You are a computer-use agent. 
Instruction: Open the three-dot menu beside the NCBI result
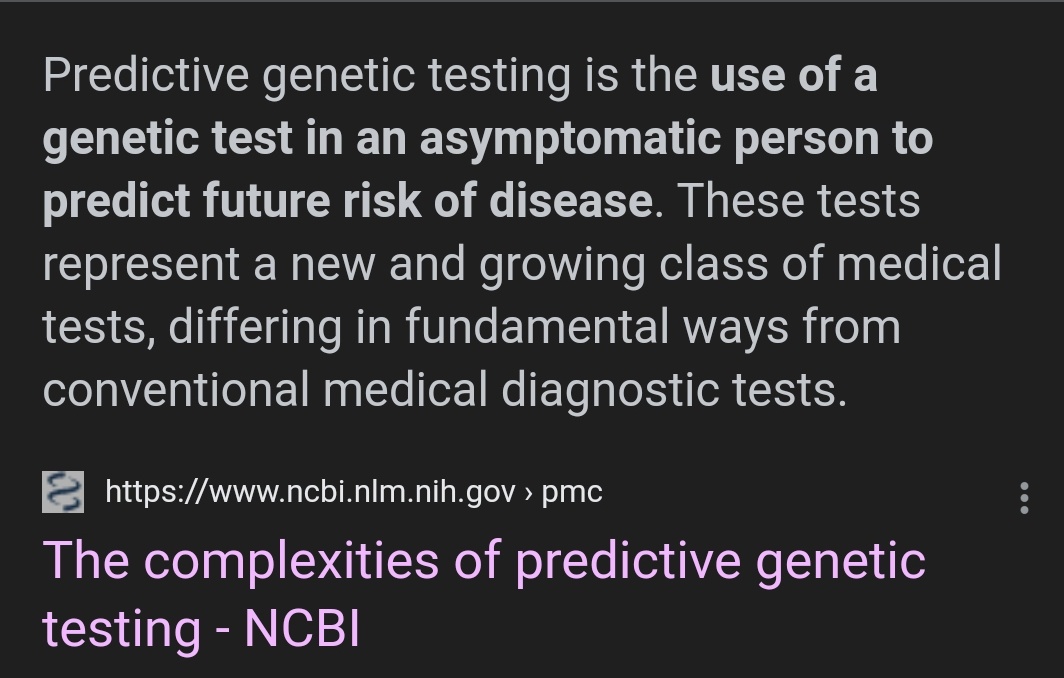click(1024, 498)
